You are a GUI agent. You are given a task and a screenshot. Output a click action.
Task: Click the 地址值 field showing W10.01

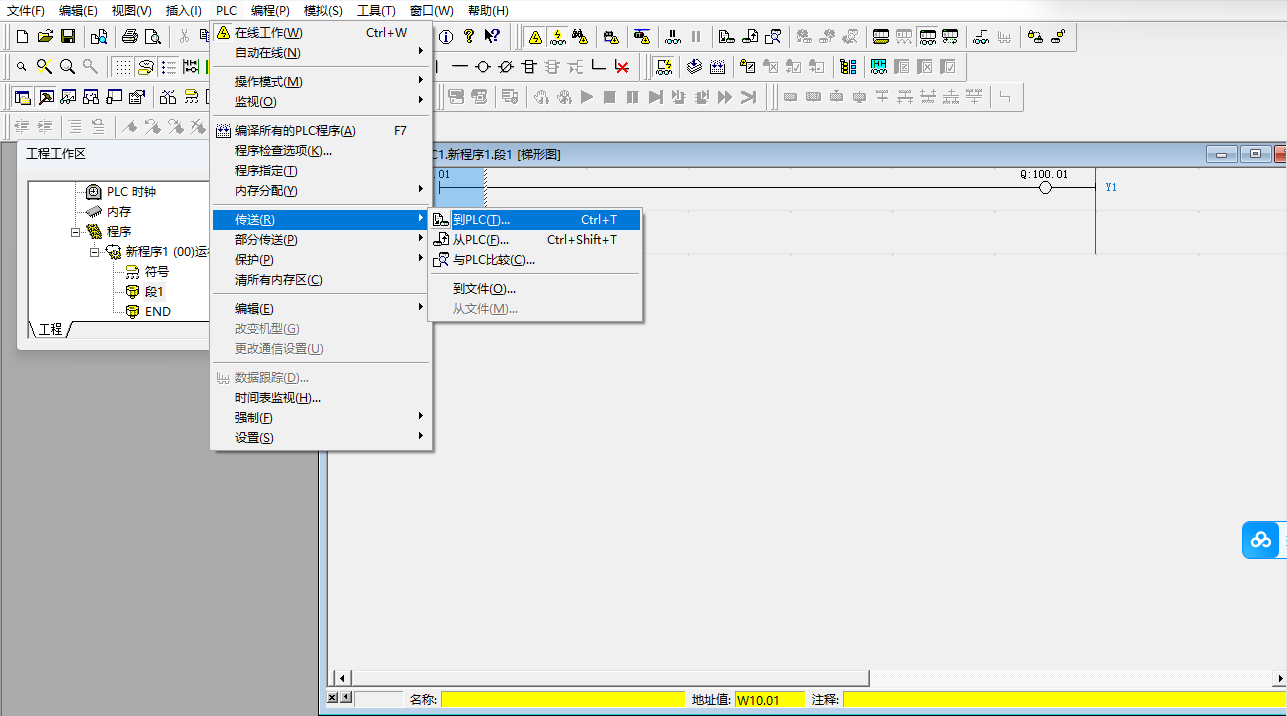point(769,700)
